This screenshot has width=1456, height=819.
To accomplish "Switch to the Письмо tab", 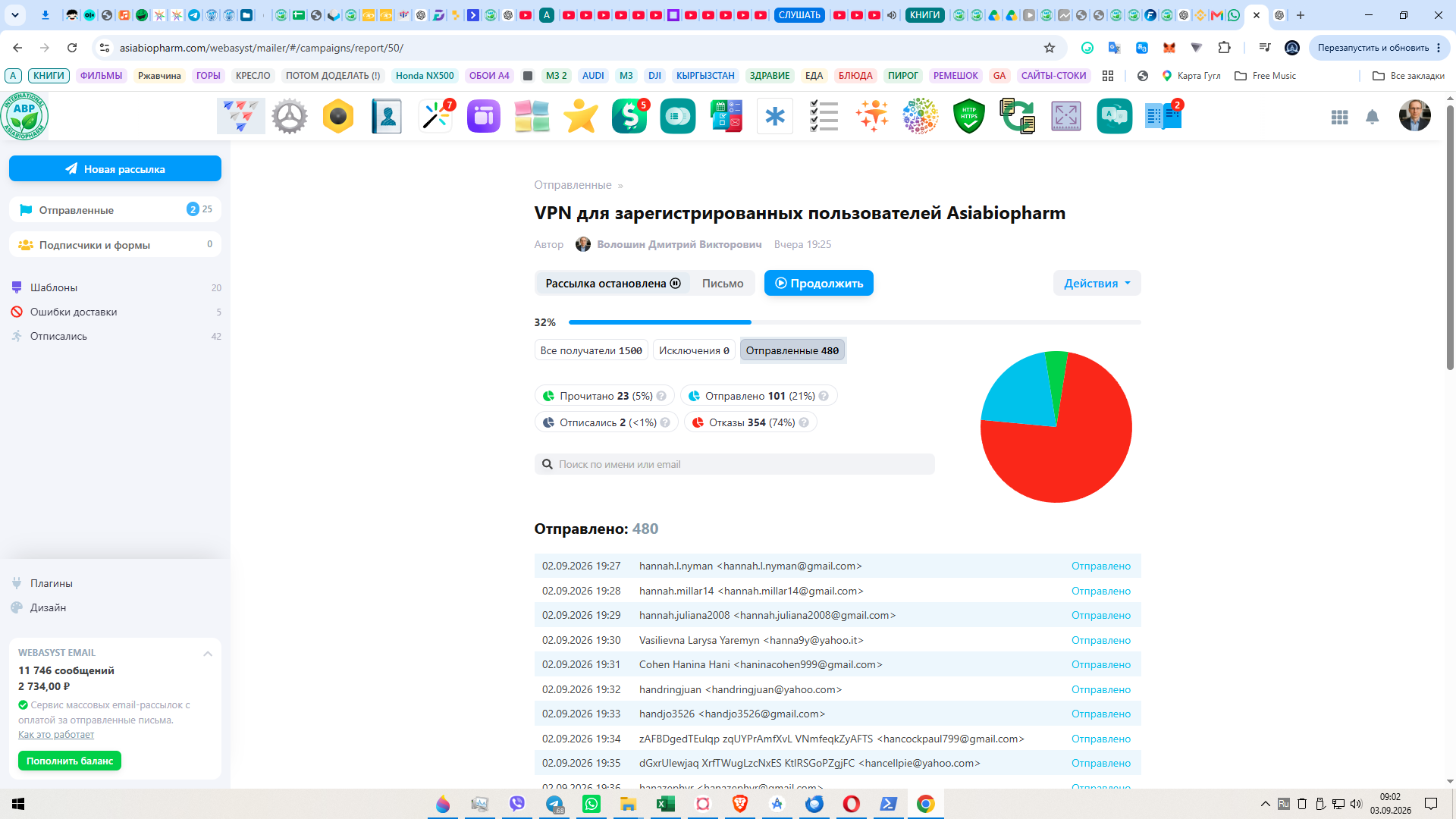I will 723,283.
